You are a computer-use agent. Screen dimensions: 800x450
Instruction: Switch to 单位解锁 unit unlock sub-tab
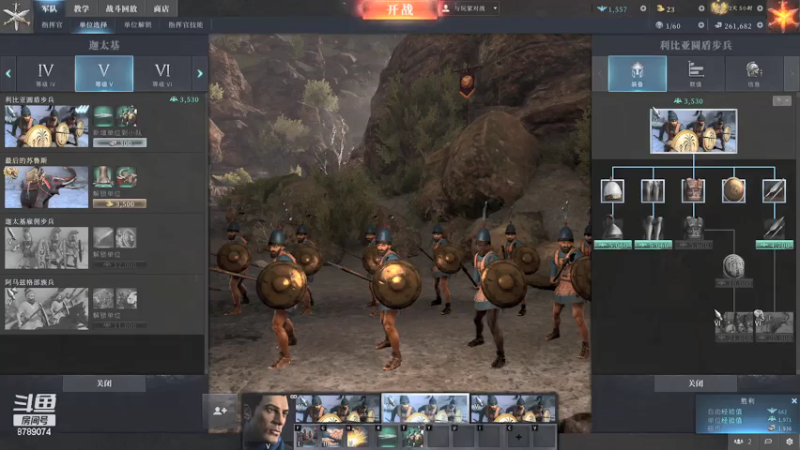tap(137, 24)
